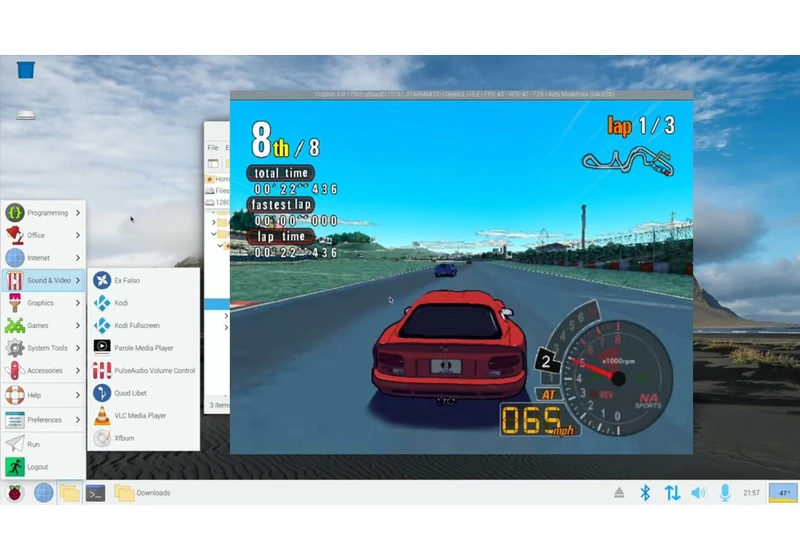Image resolution: width=800 pixels, height=560 pixels.
Task: Click the CPU temperature monitor 47°
Action: coord(783,493)
